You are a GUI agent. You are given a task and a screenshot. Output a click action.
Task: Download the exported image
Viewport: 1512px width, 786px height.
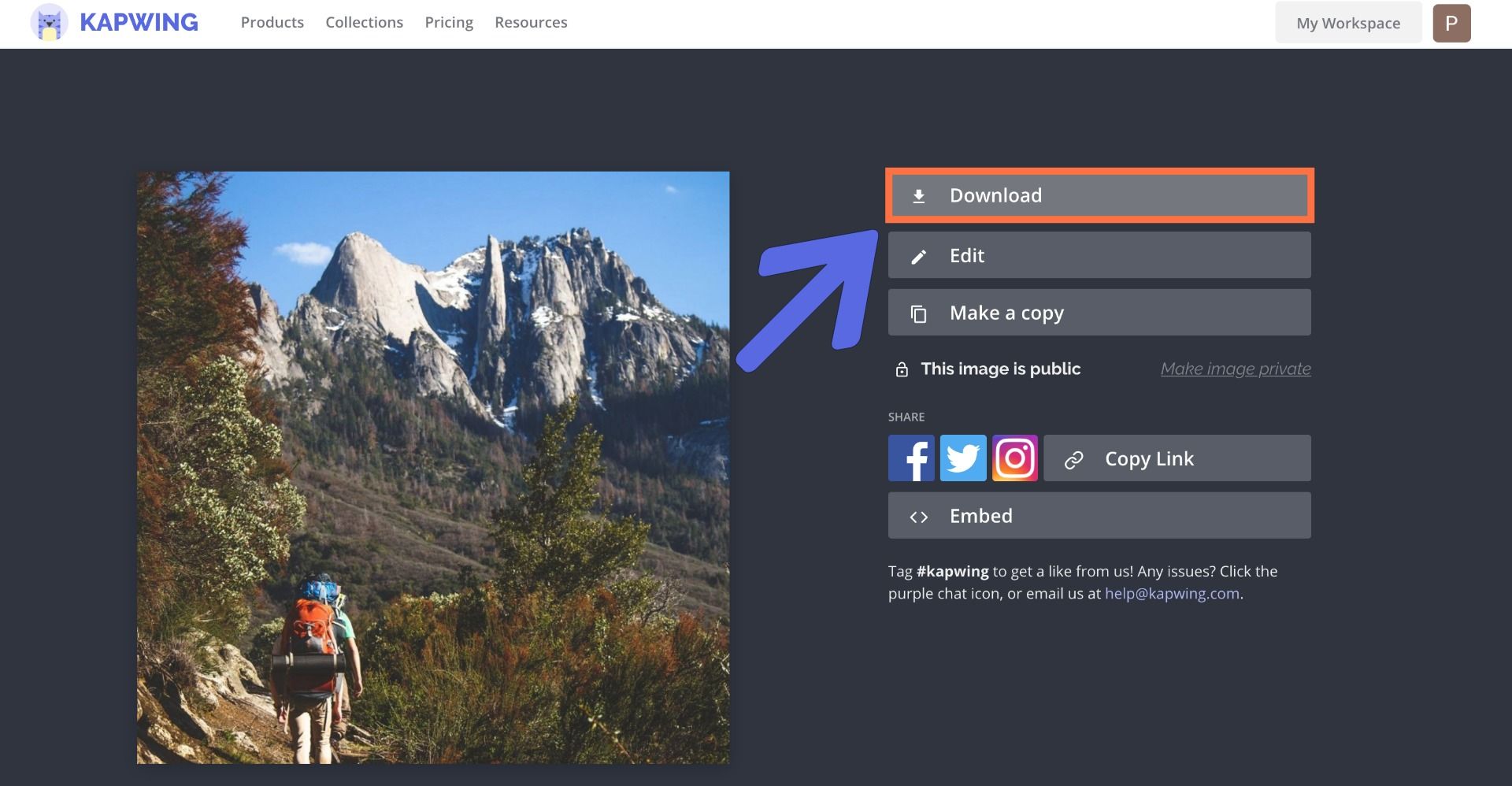pyautogui.click(x=1099, y=195)
